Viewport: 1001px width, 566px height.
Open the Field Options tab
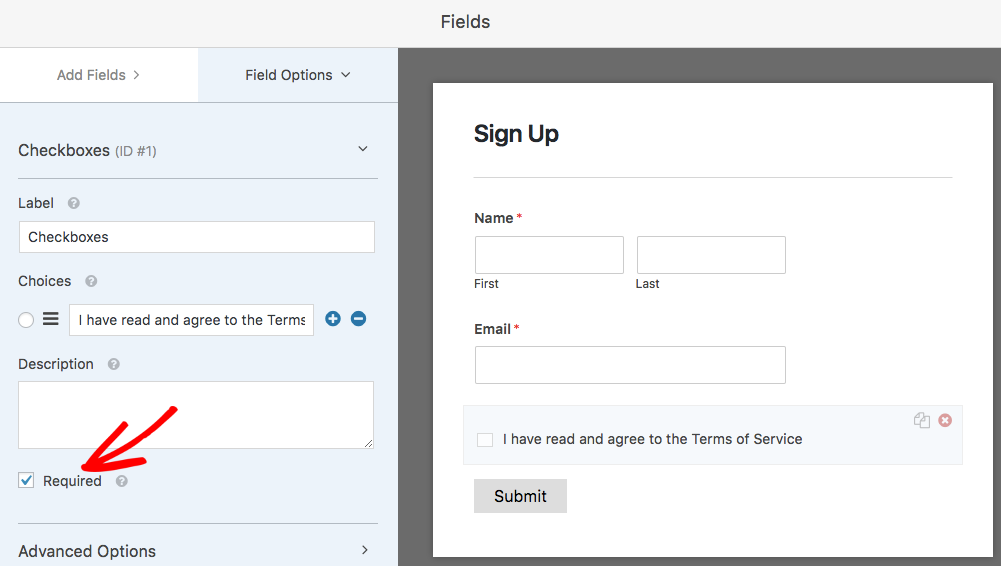pyautogui.click(x=297, y=75)
